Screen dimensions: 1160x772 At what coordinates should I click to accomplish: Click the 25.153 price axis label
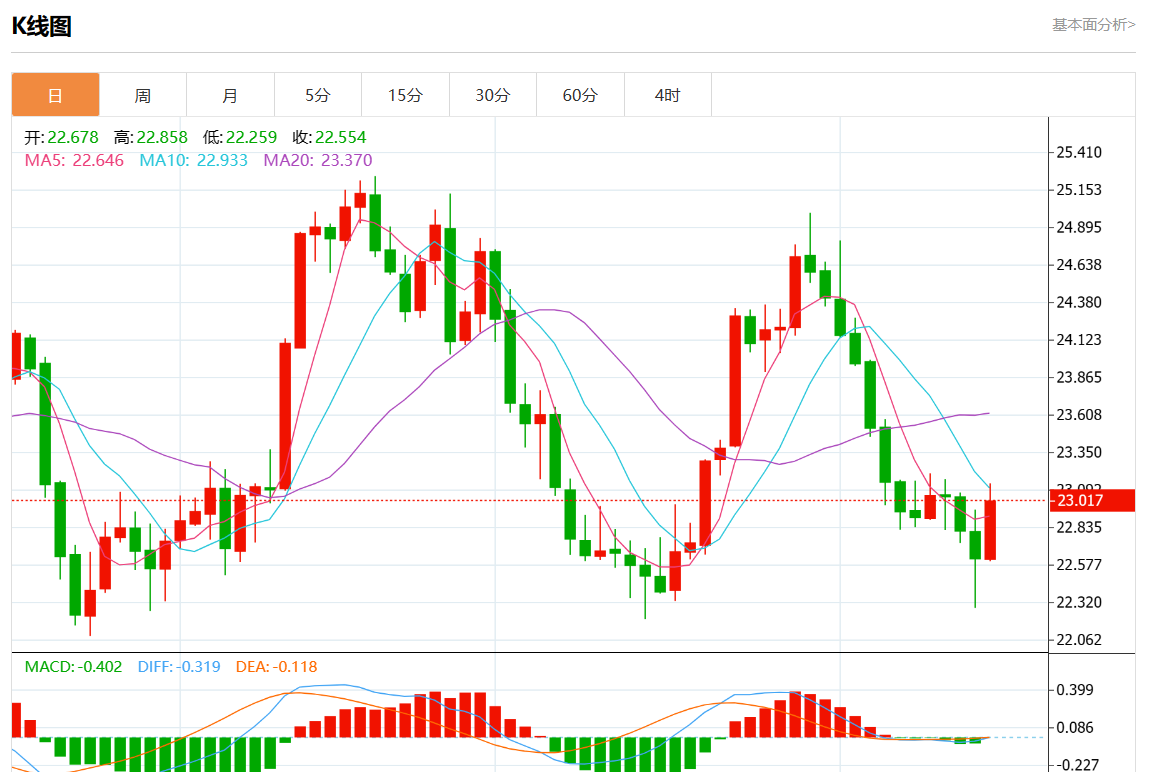coord(1079,190)
